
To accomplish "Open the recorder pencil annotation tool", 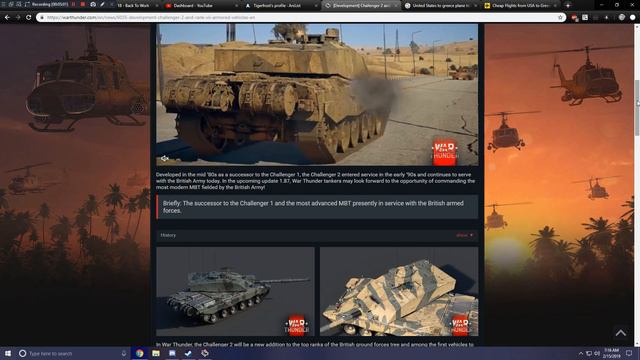I will point(102,4).
